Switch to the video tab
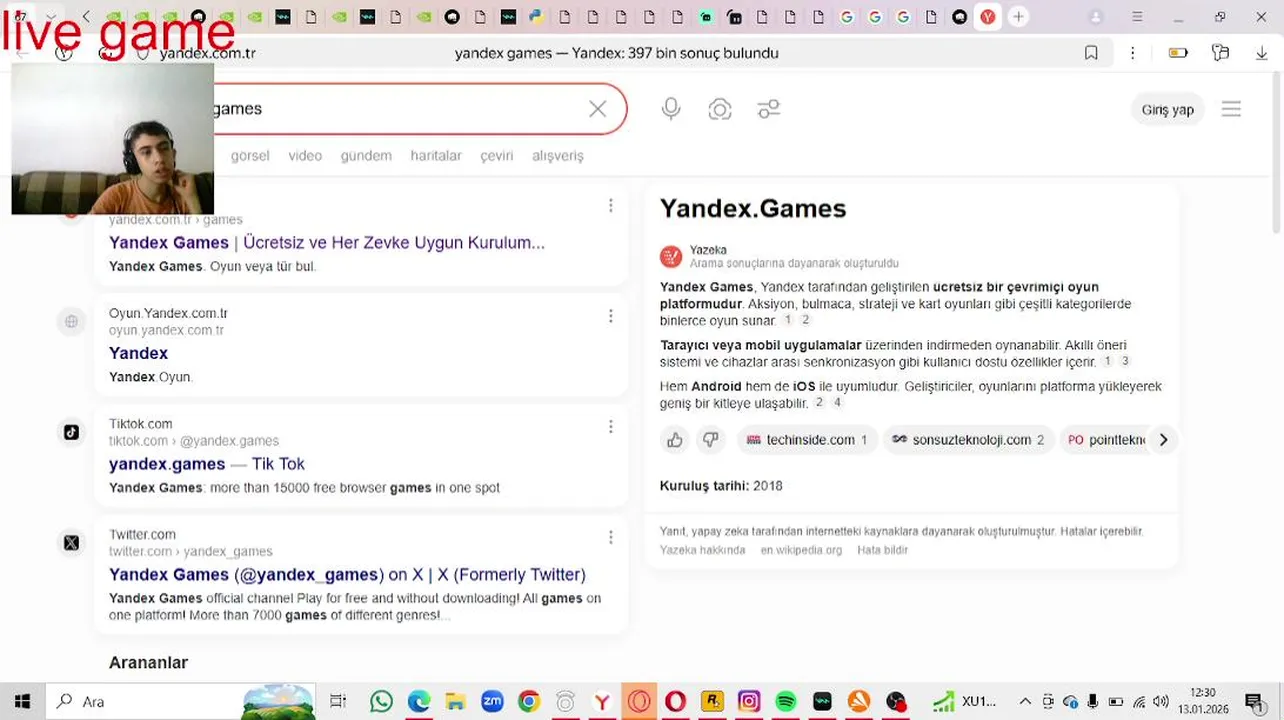The width and height of the screenshot is (1284, 720). (x=305, y=155)
